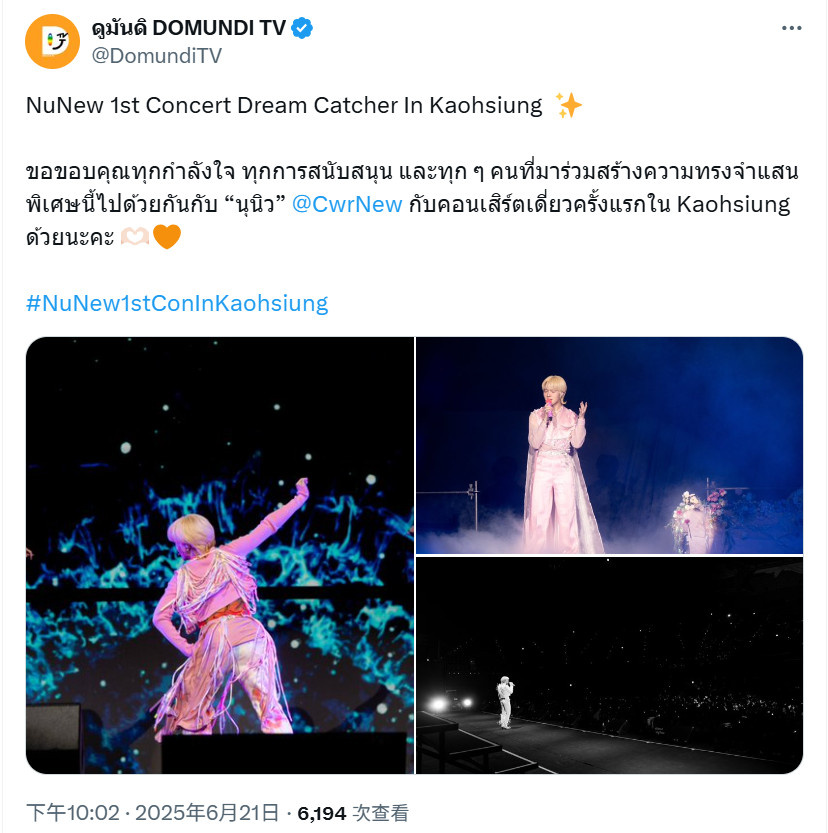Click the blue verified badge icon
This screenshot has height=833, width=828.
pyautogui.click(x=302, y=28)
